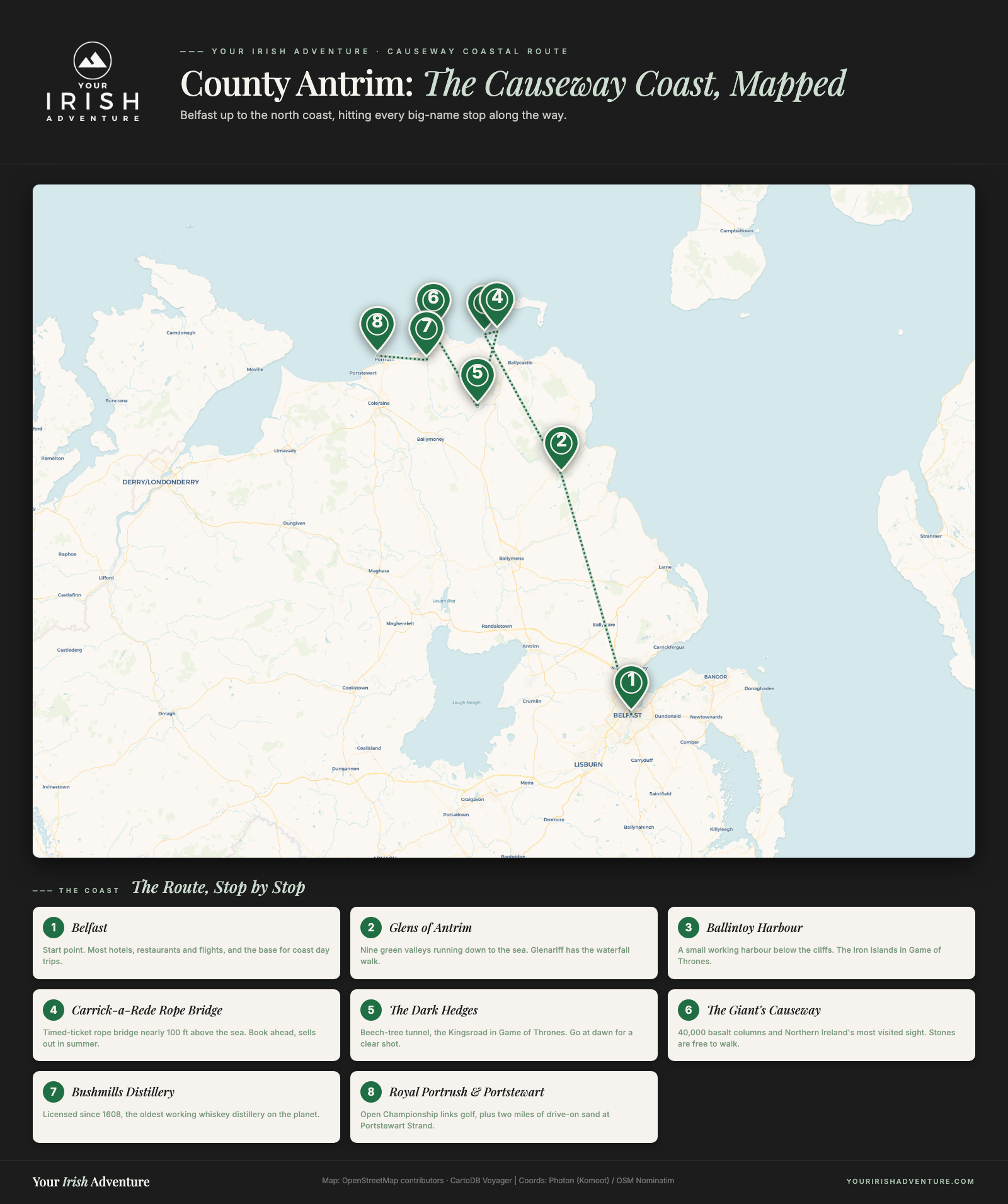
Task: Click the Licensed since 1608 description text
Action: tap(181, 1114)
